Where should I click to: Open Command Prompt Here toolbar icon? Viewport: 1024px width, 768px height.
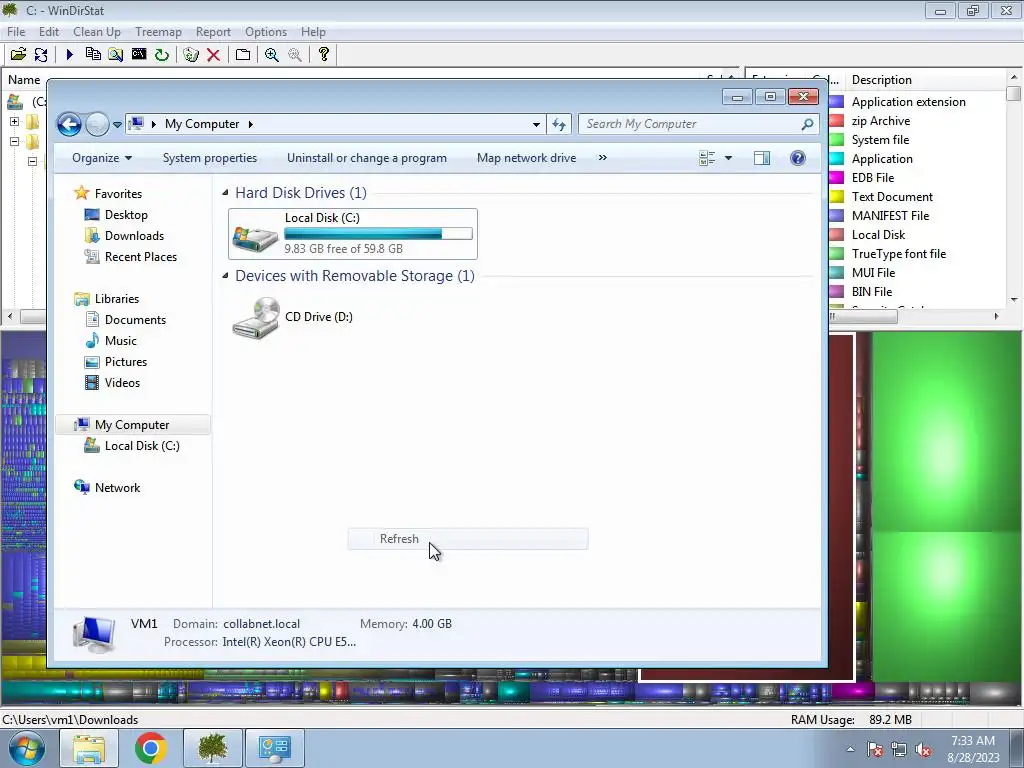pyautogui.click(x=138, y=54)
